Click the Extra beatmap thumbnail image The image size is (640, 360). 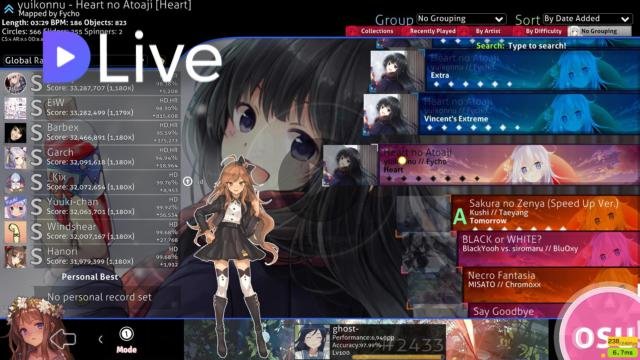[397, 71]
